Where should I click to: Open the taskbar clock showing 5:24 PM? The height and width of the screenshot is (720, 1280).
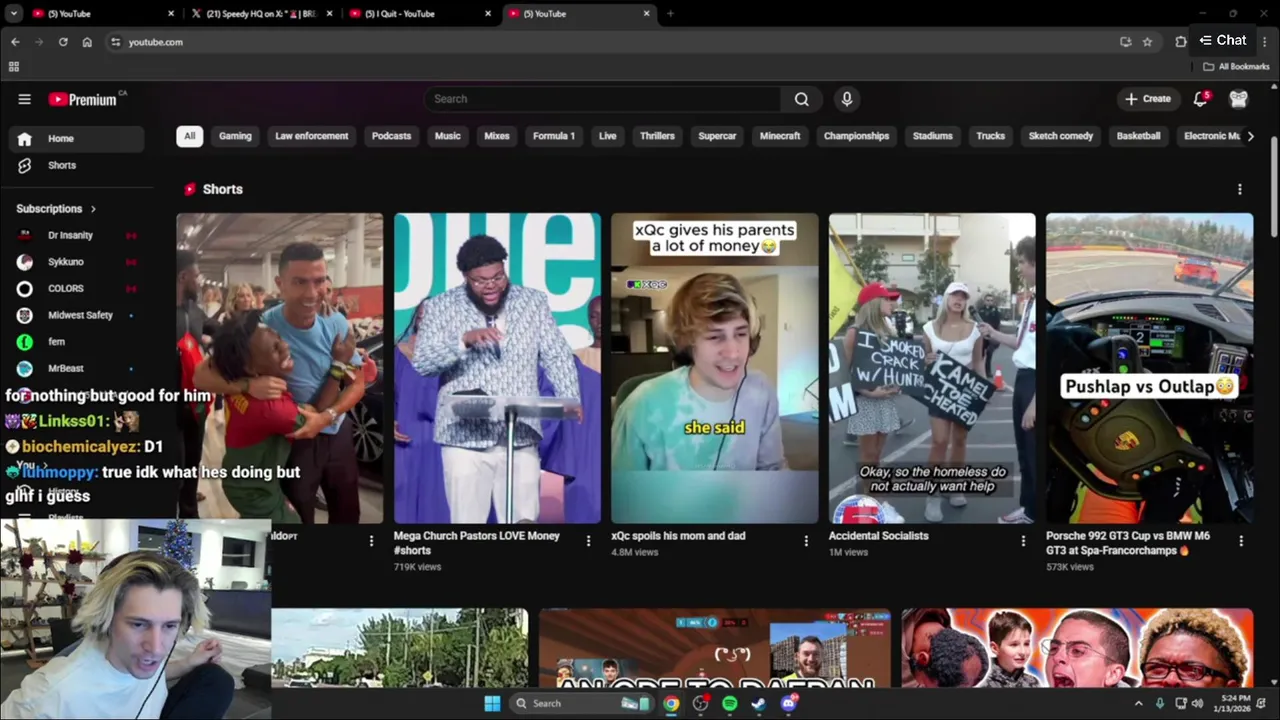1231,703
